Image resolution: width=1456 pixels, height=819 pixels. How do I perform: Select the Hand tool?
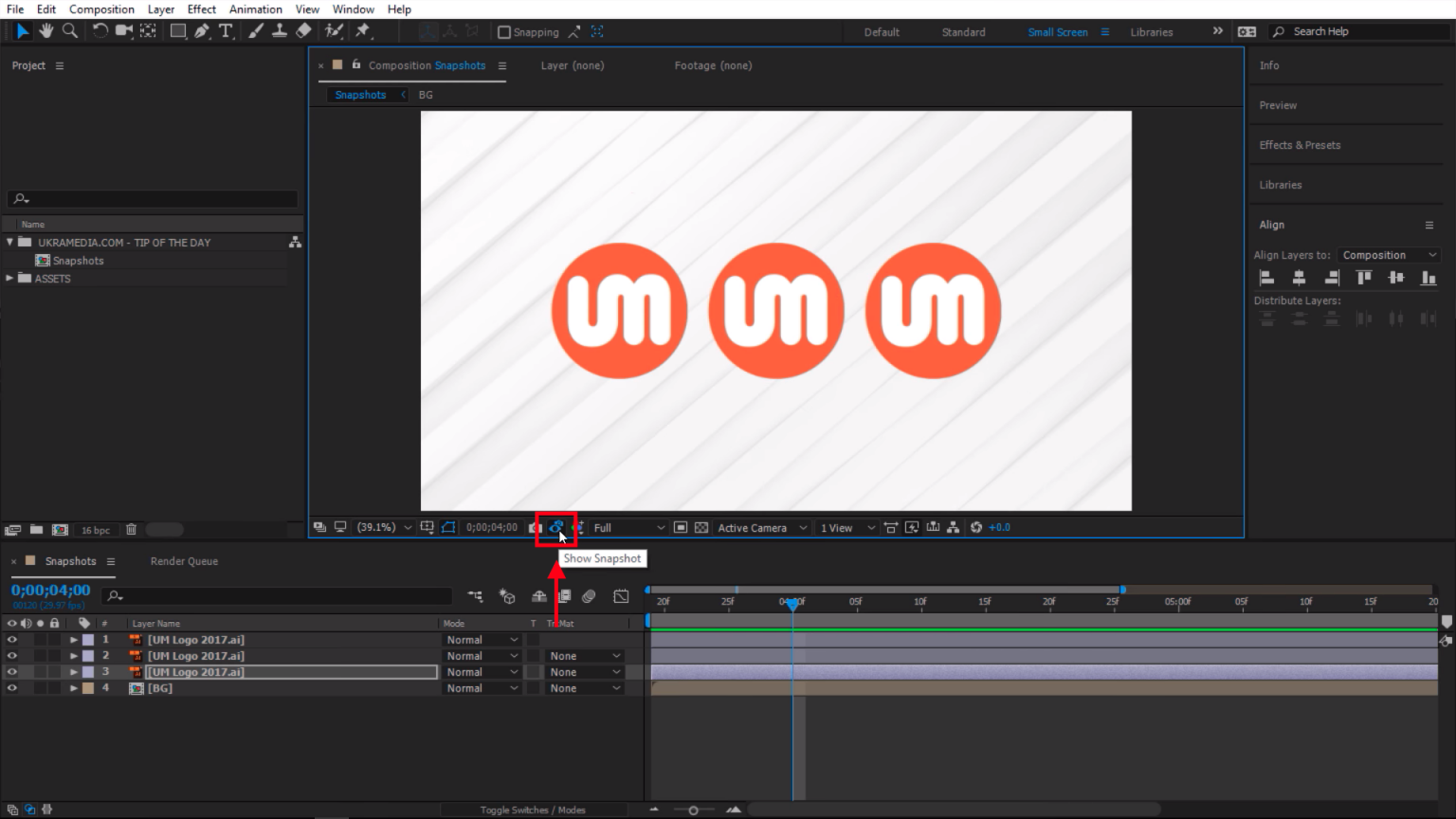click(x=45, y=31)
